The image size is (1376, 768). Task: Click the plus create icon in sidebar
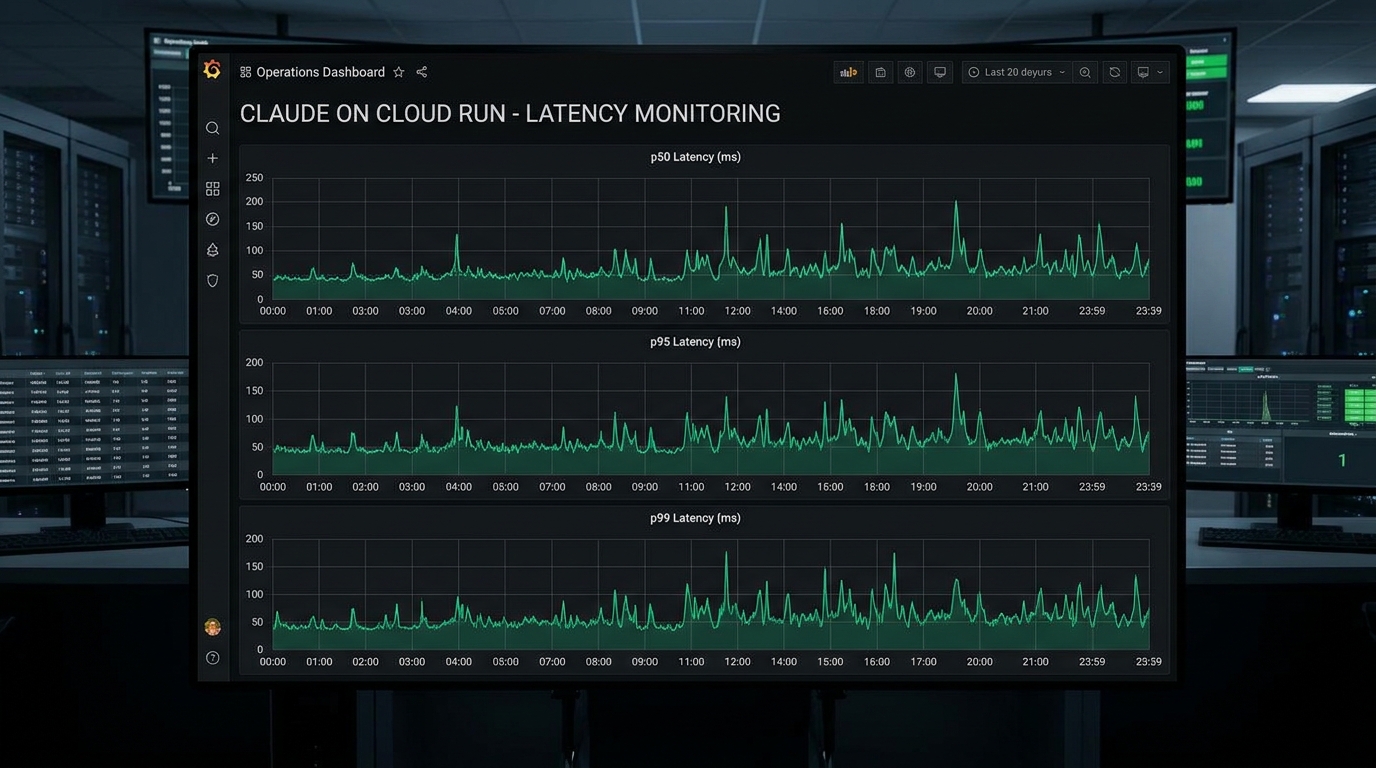click(212, 158)
